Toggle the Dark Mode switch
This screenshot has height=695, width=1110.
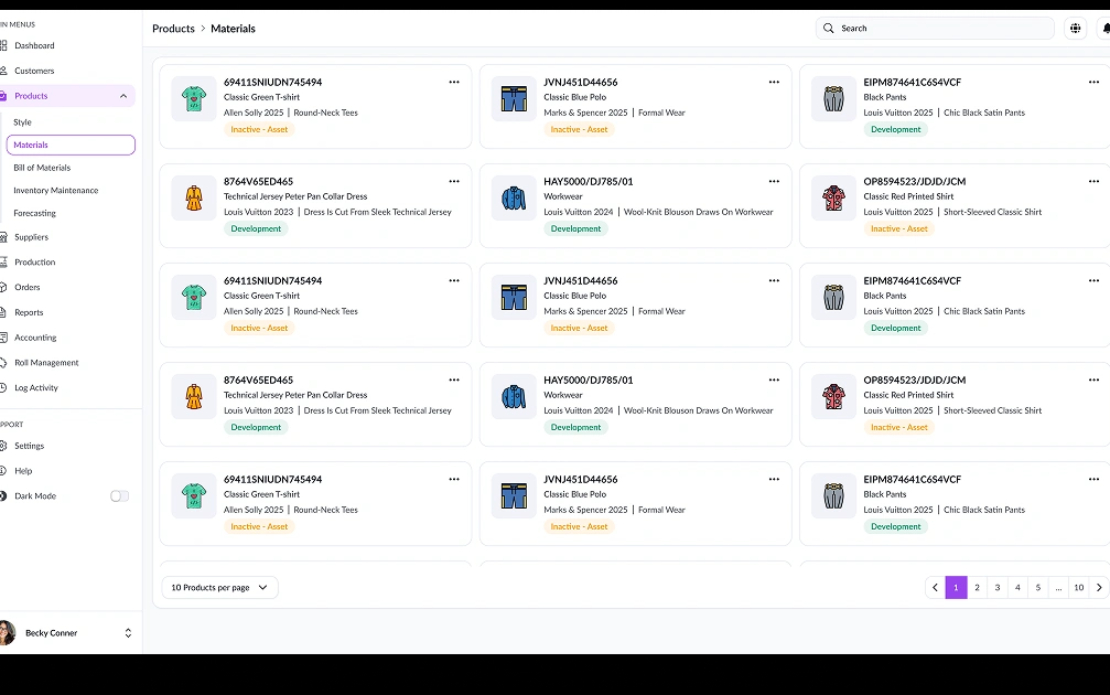click(120, 496)
